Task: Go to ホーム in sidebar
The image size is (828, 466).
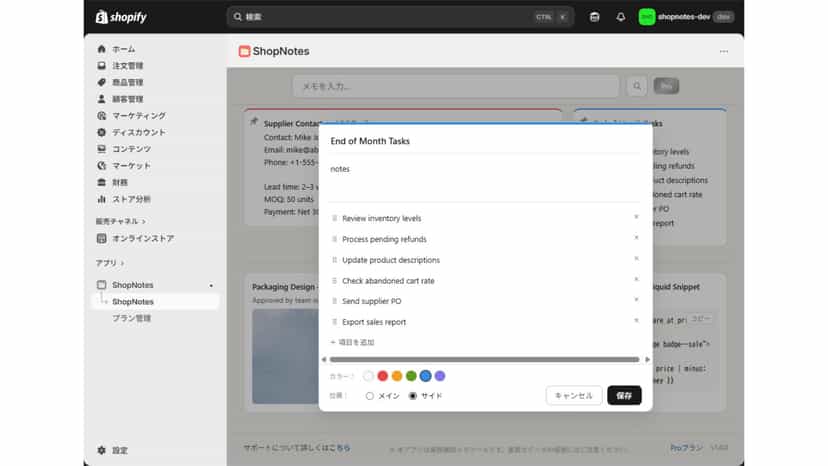Action: 124,49
